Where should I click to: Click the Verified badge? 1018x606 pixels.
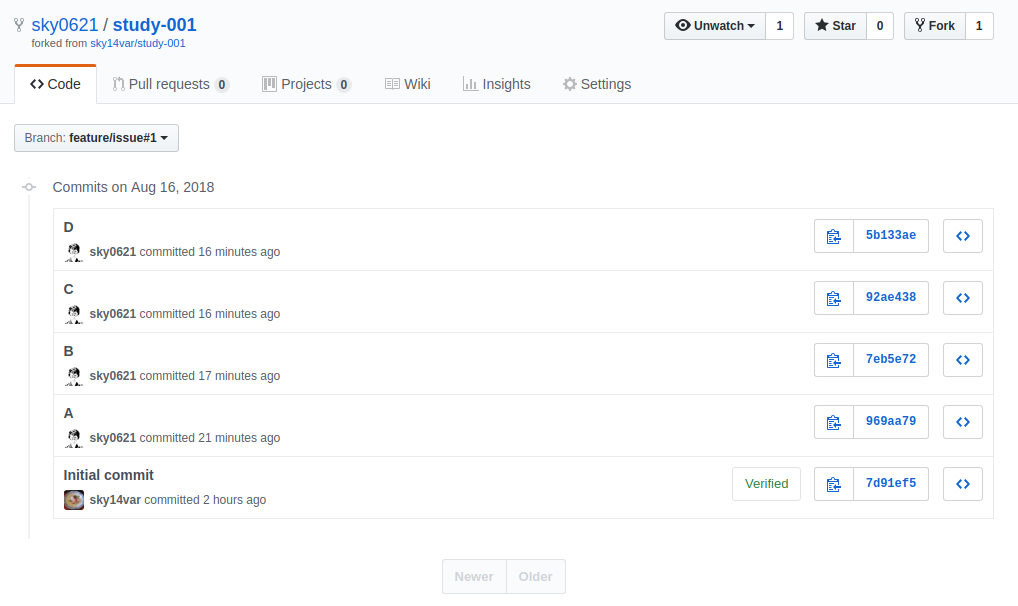click(x=766, y=484)
